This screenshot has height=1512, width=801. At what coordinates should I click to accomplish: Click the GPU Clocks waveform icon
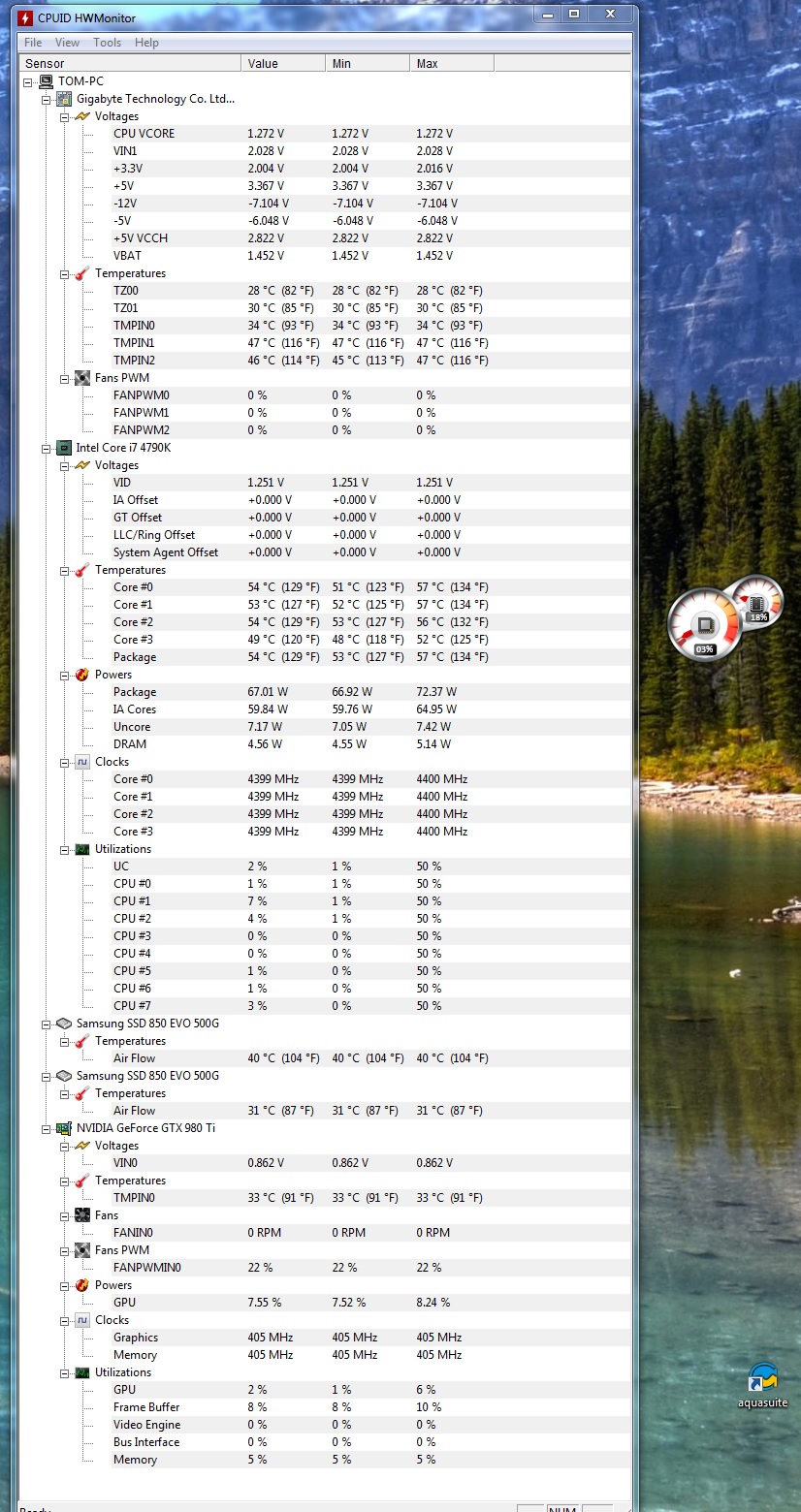(x=82, y=1320)
